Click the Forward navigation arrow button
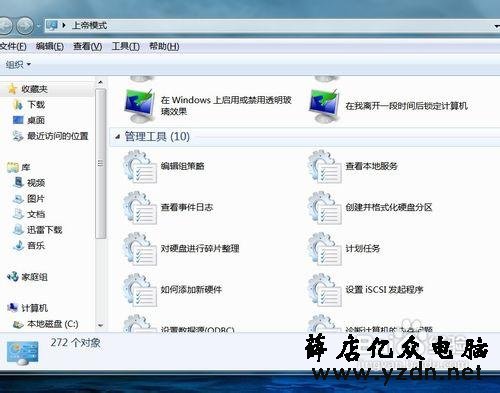The width and height of the screenshot is (500, 393). click(25, 25)
